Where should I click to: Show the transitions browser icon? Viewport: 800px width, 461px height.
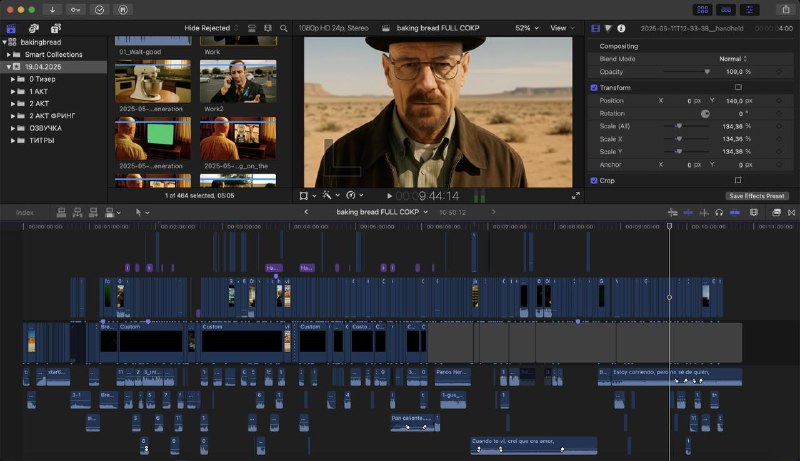(791, 212)
